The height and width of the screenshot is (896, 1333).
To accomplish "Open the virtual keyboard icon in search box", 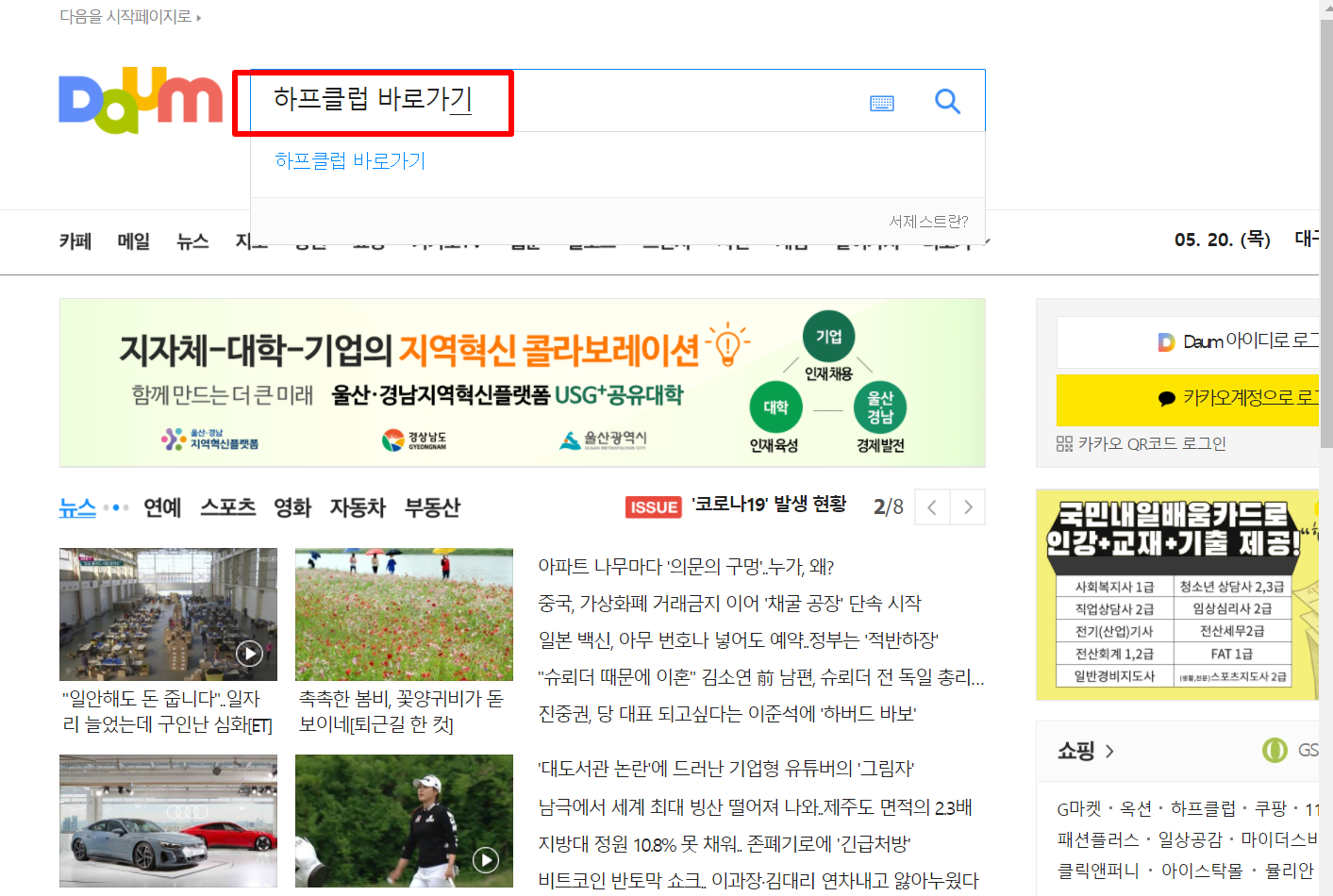I will [882, 102].
